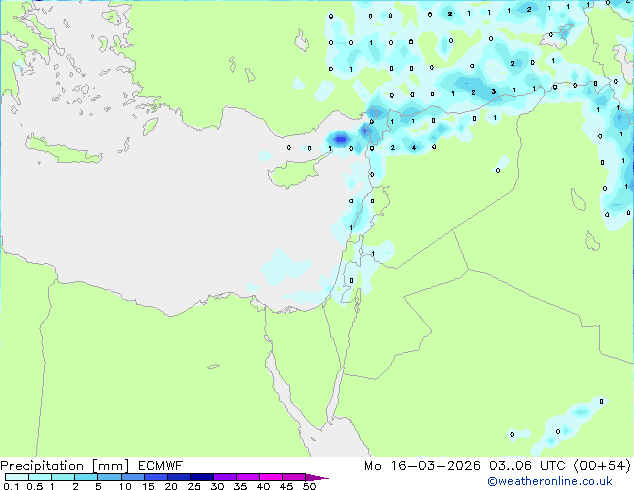This screenshot has width=634, height=490.
Task: Select the 45–50 mm legend color box
Action: pos(294,477)
